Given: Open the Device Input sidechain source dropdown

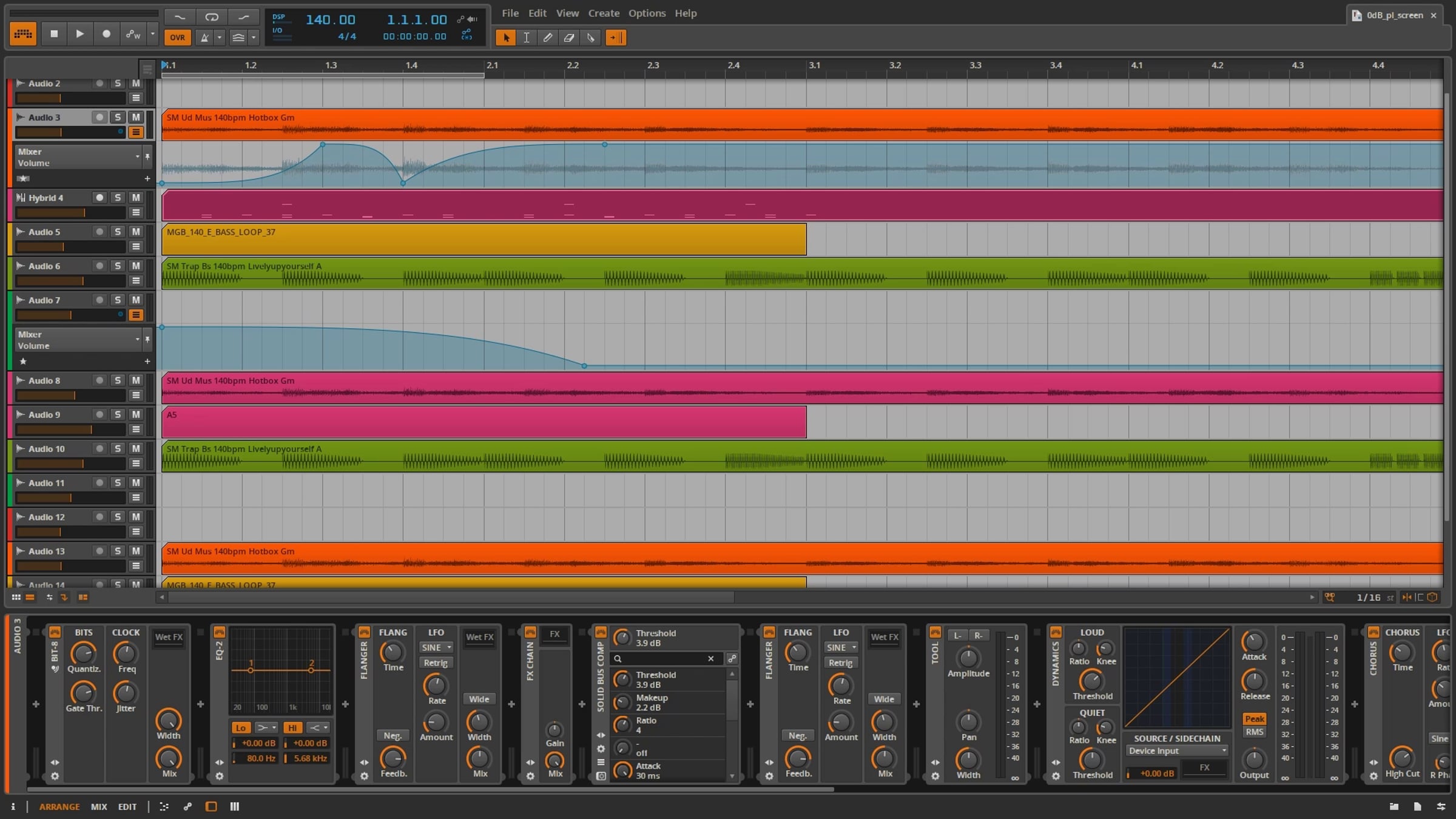Looking at the screenshot, I should [x=1177, y=750].
